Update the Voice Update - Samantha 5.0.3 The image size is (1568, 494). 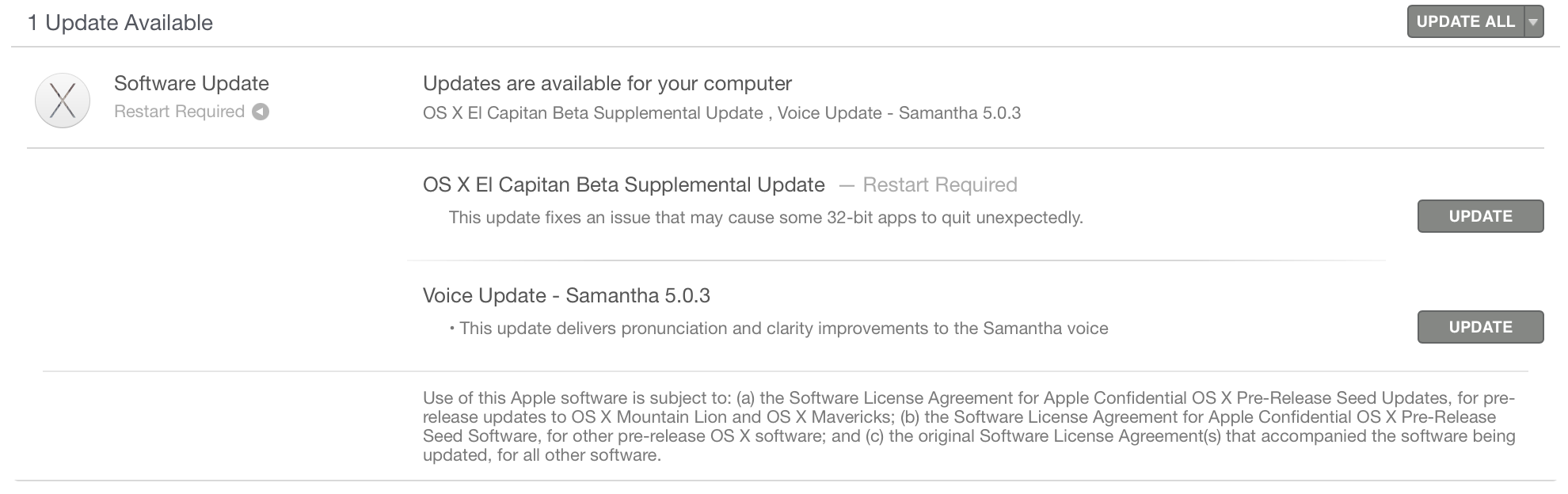1480,327
